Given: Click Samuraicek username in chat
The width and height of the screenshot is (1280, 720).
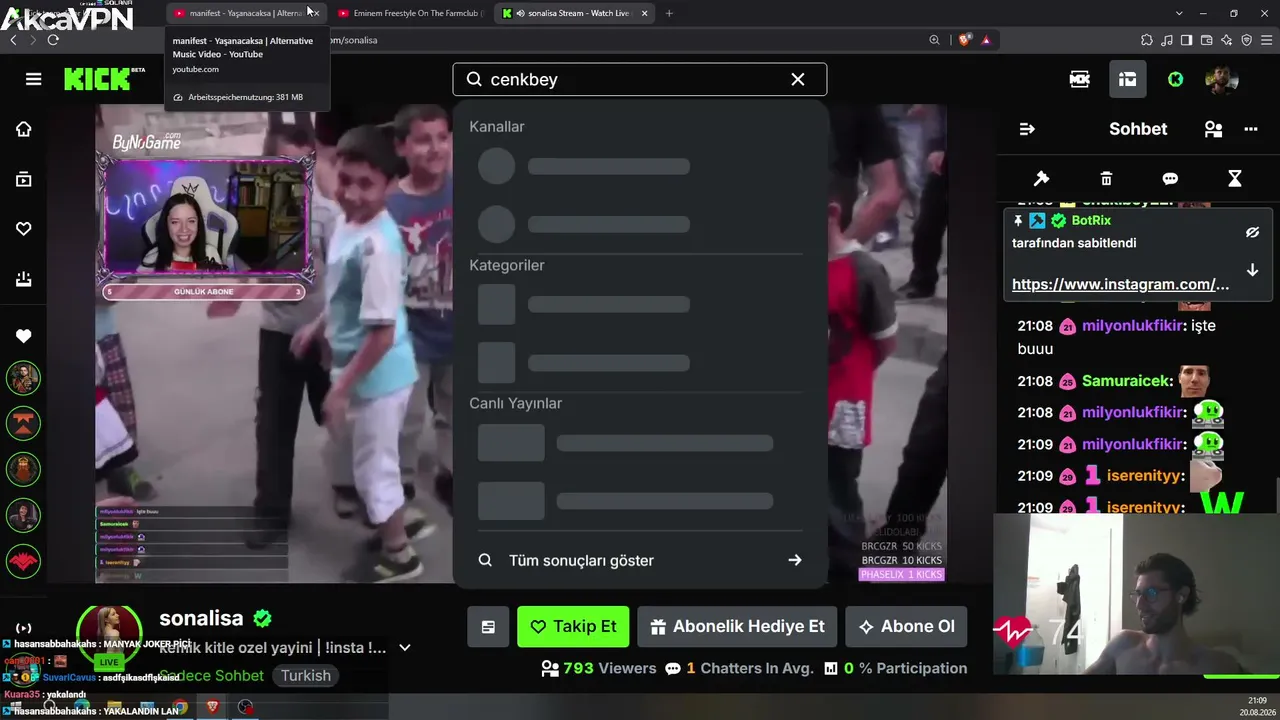Looking at the screenshot, I should tap(1126, 381).
